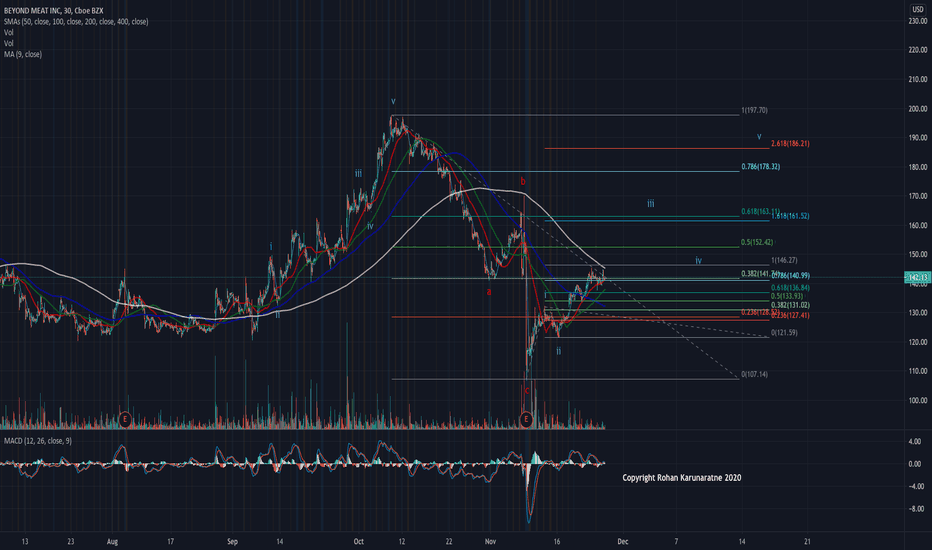Select the MA (9, close) indicator label
The width and height of the screenshot is (932, 550).
23,54
